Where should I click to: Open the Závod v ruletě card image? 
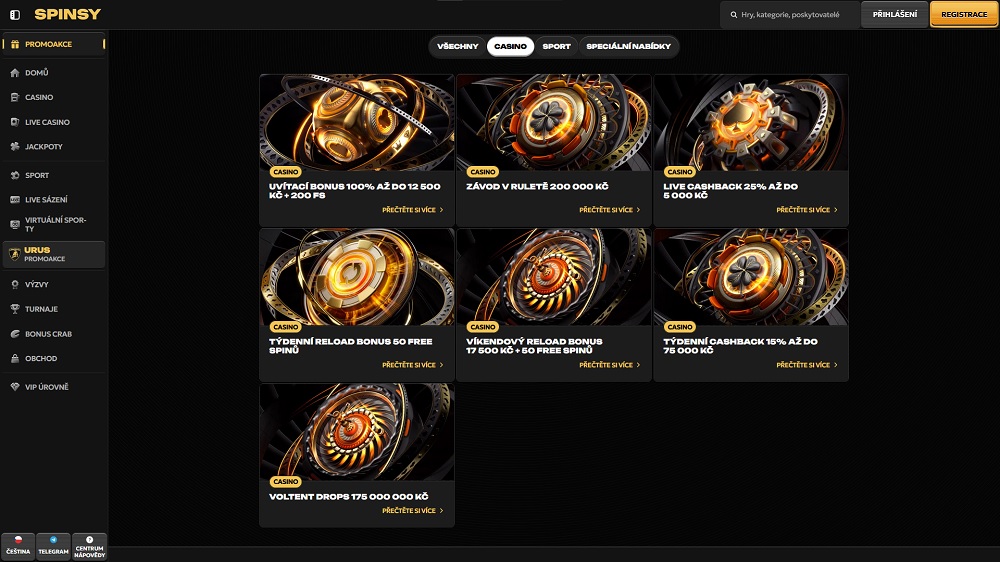coord(554,122)
